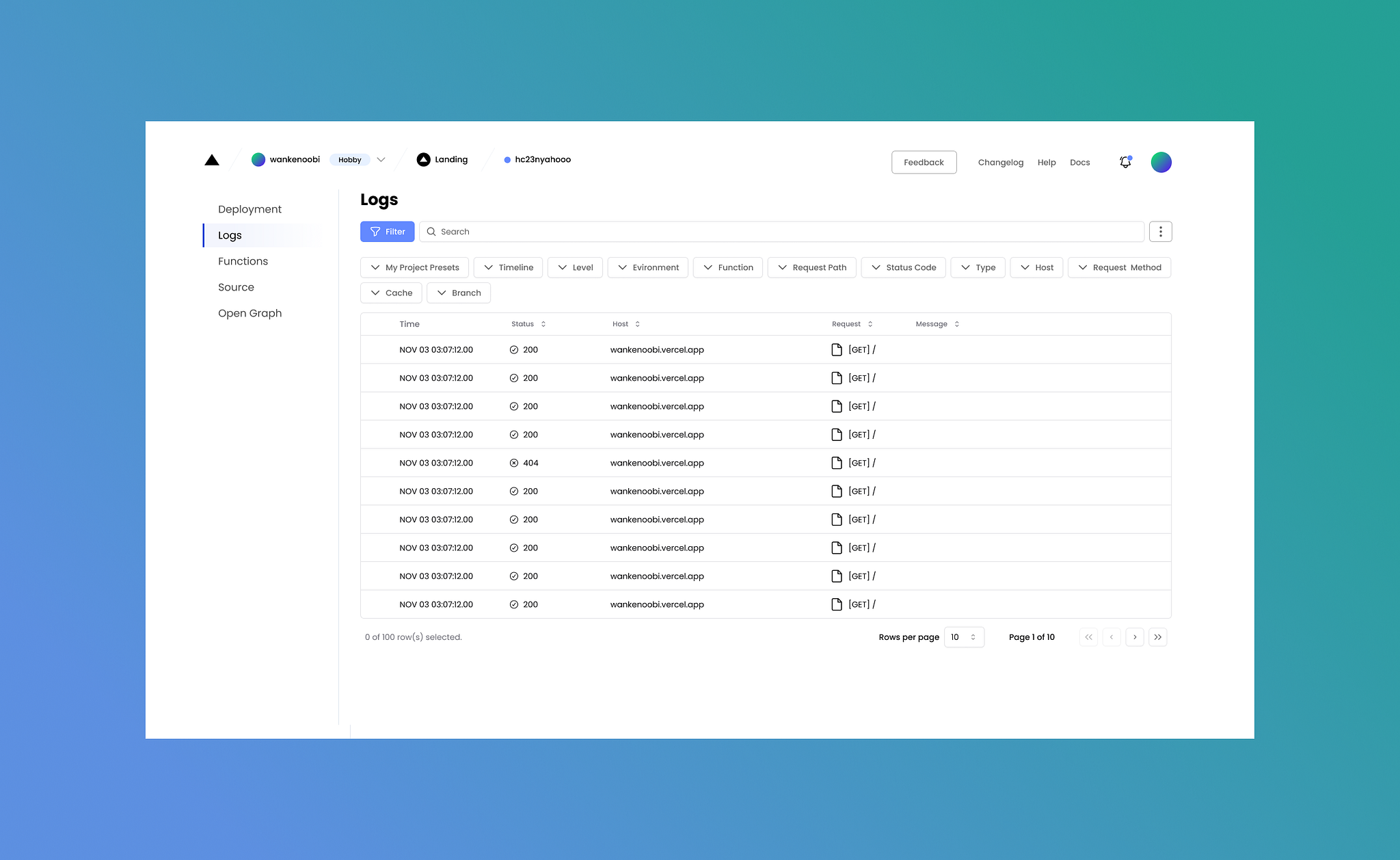Viewport: 1400px width, 860px height.
Task: Go to first page double-chevron
Action: (x=1089, y=637)
